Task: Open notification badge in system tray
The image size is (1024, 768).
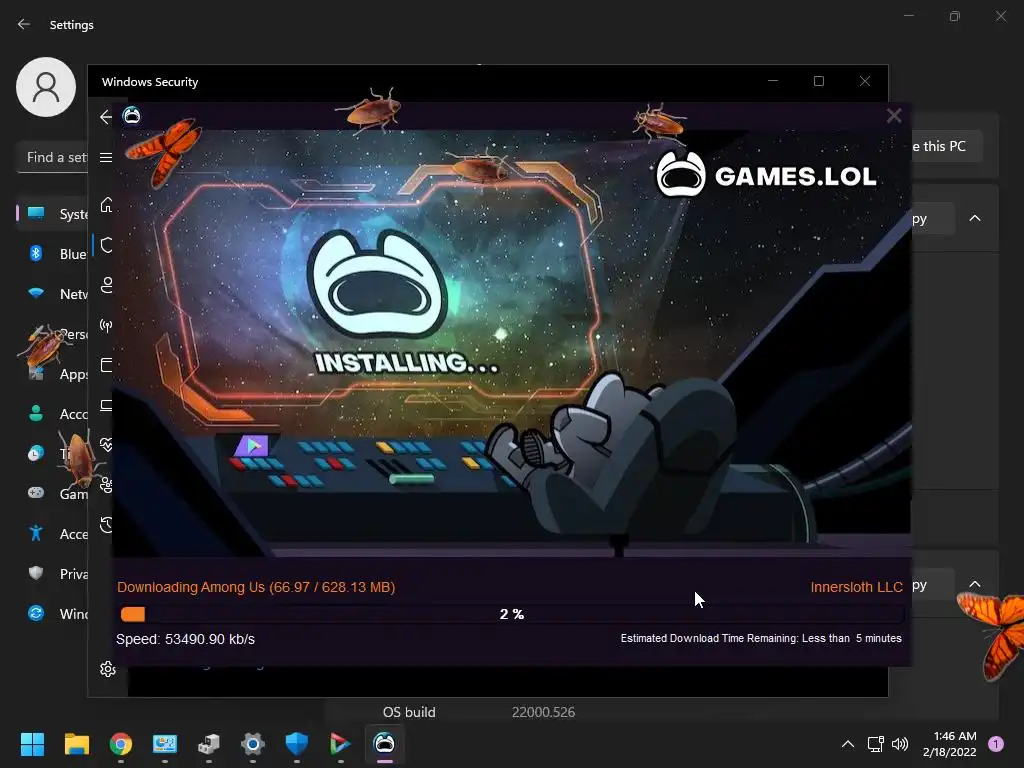Action: point(996,744)
